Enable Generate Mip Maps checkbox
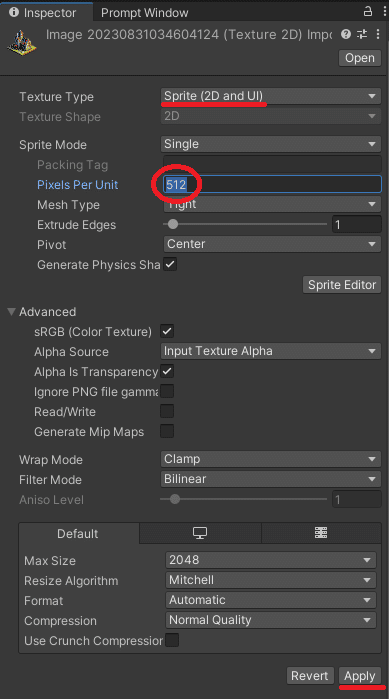389x699 pixels. click(x=167, y=431)
